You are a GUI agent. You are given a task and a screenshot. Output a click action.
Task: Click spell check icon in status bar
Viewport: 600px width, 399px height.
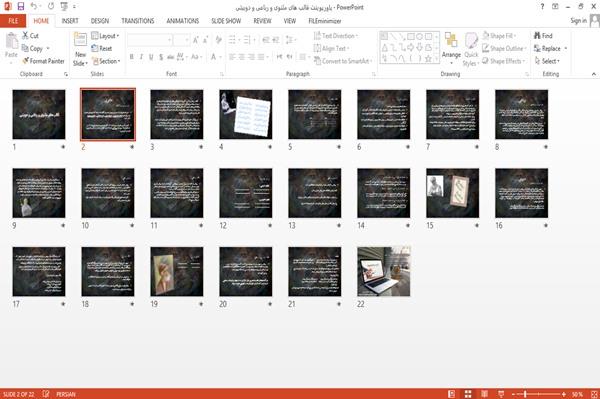pos(46,394)
